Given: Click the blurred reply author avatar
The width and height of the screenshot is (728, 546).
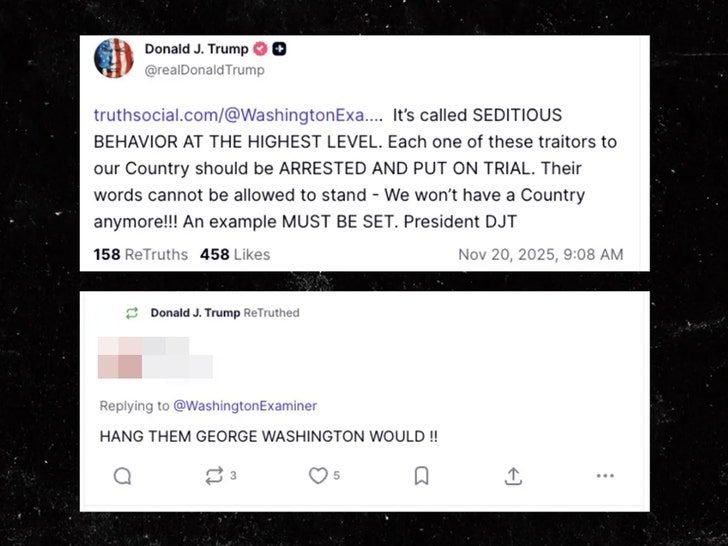Looking at the screenshot, I should (x=120, y=357).
